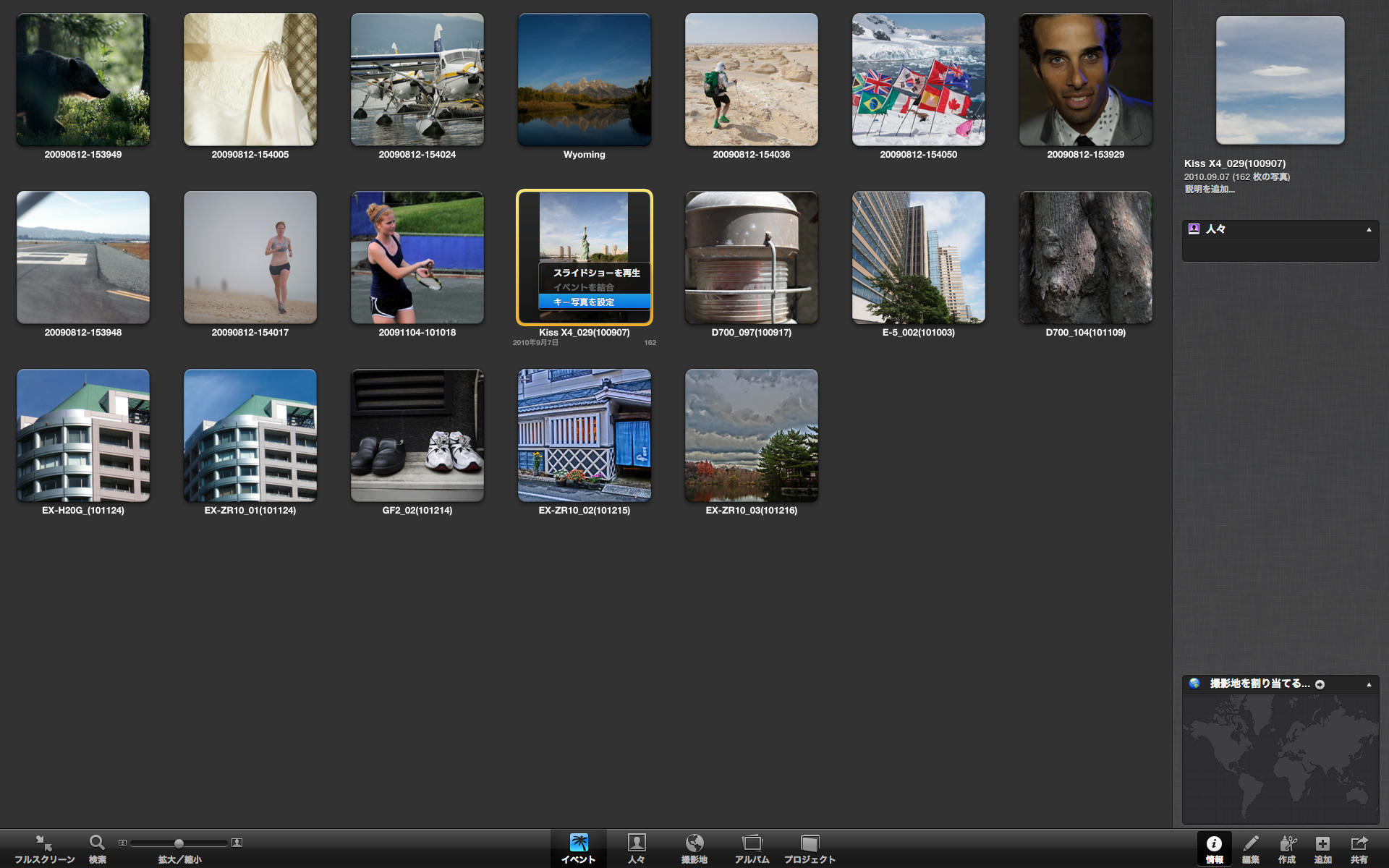Open the 検索 search magnifier

point(97,843)
